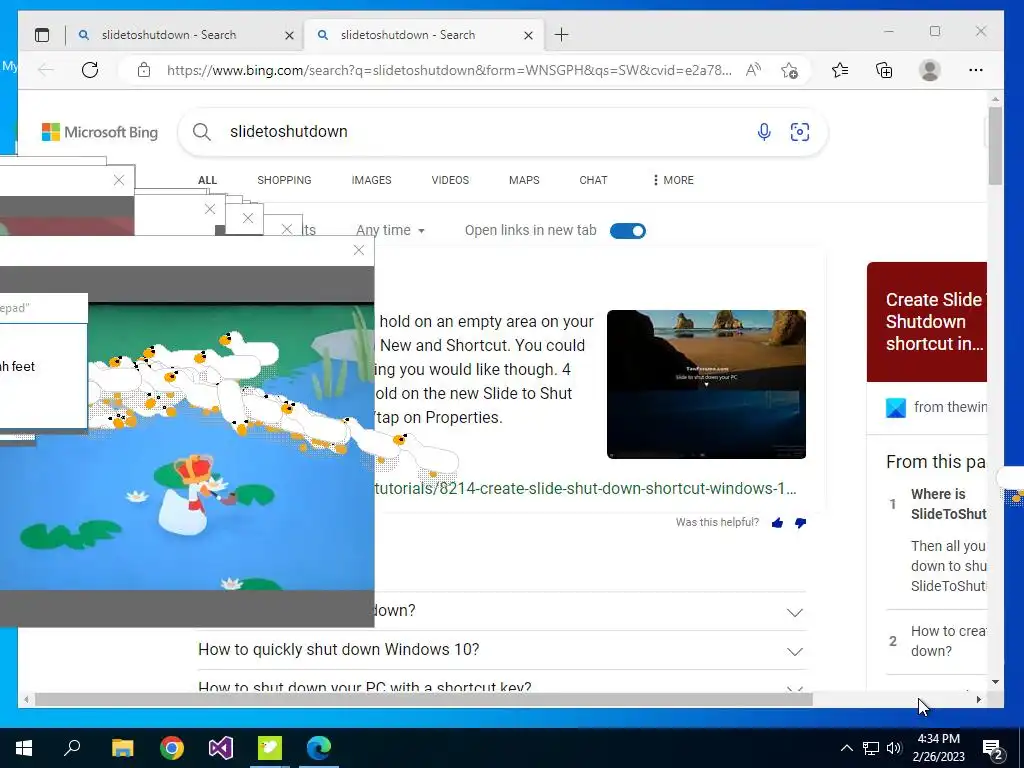
Task: Open the notification center icon
Action: coord(993,750)
